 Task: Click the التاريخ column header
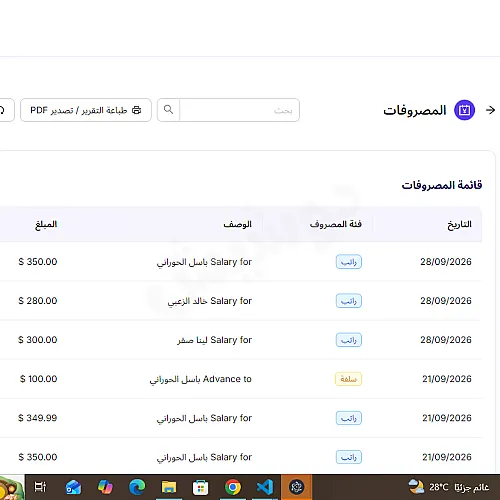(x=459, y=224)
